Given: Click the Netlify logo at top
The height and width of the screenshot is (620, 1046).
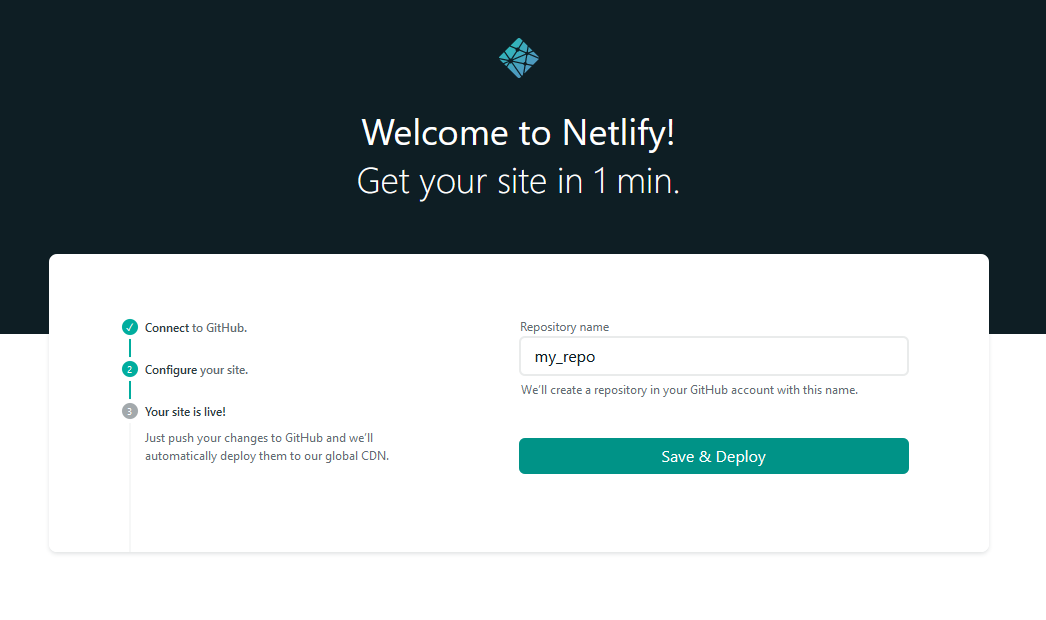Looking at the screenshot, I should [518, 58].
